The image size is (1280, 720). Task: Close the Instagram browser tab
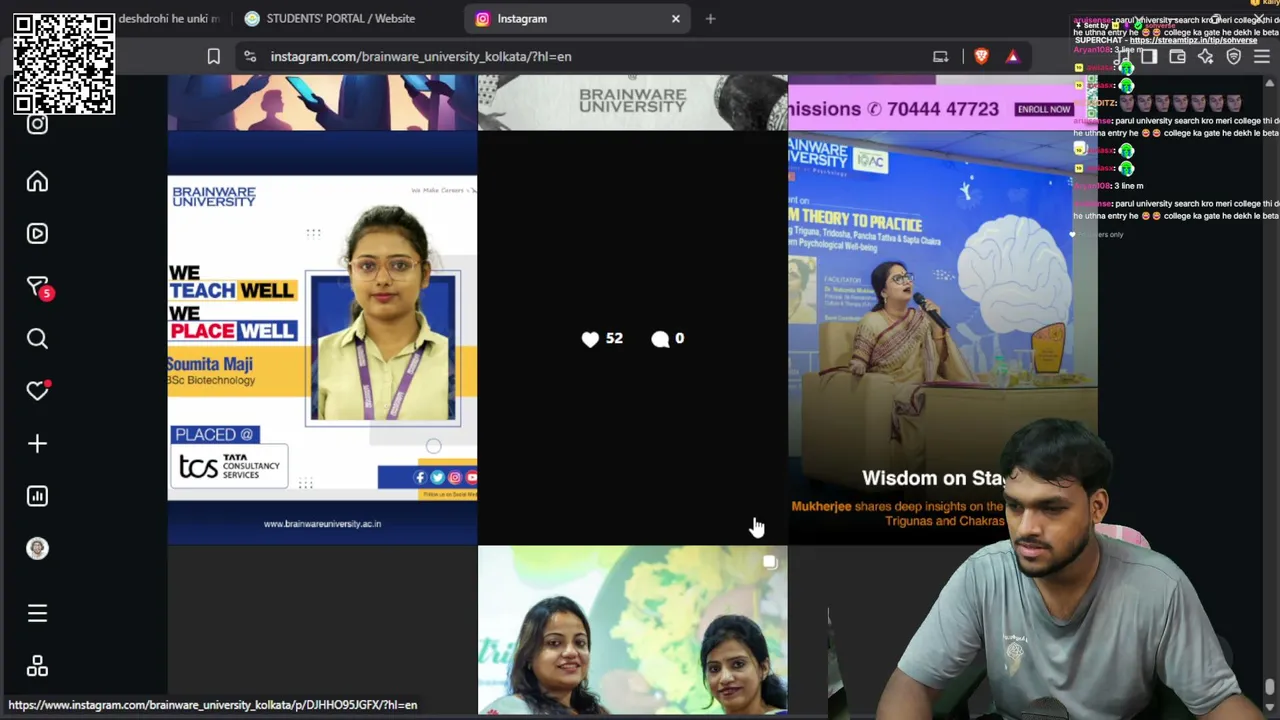coord(676,18)
